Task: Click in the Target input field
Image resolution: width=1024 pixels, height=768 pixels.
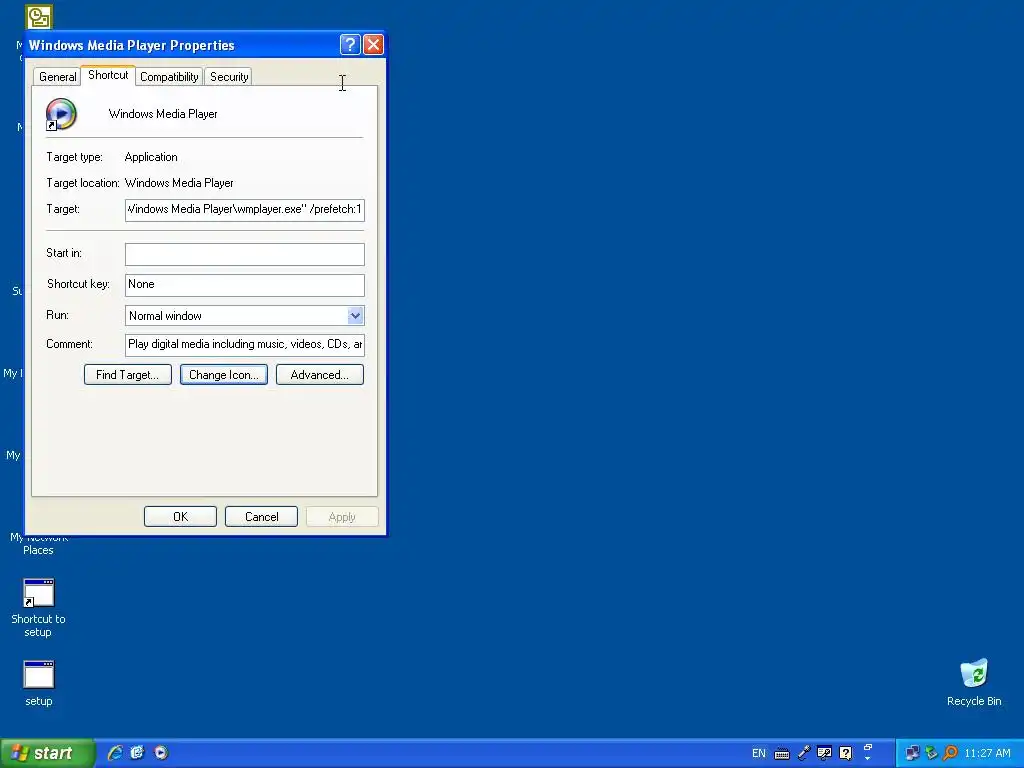Action: point(245,210)
